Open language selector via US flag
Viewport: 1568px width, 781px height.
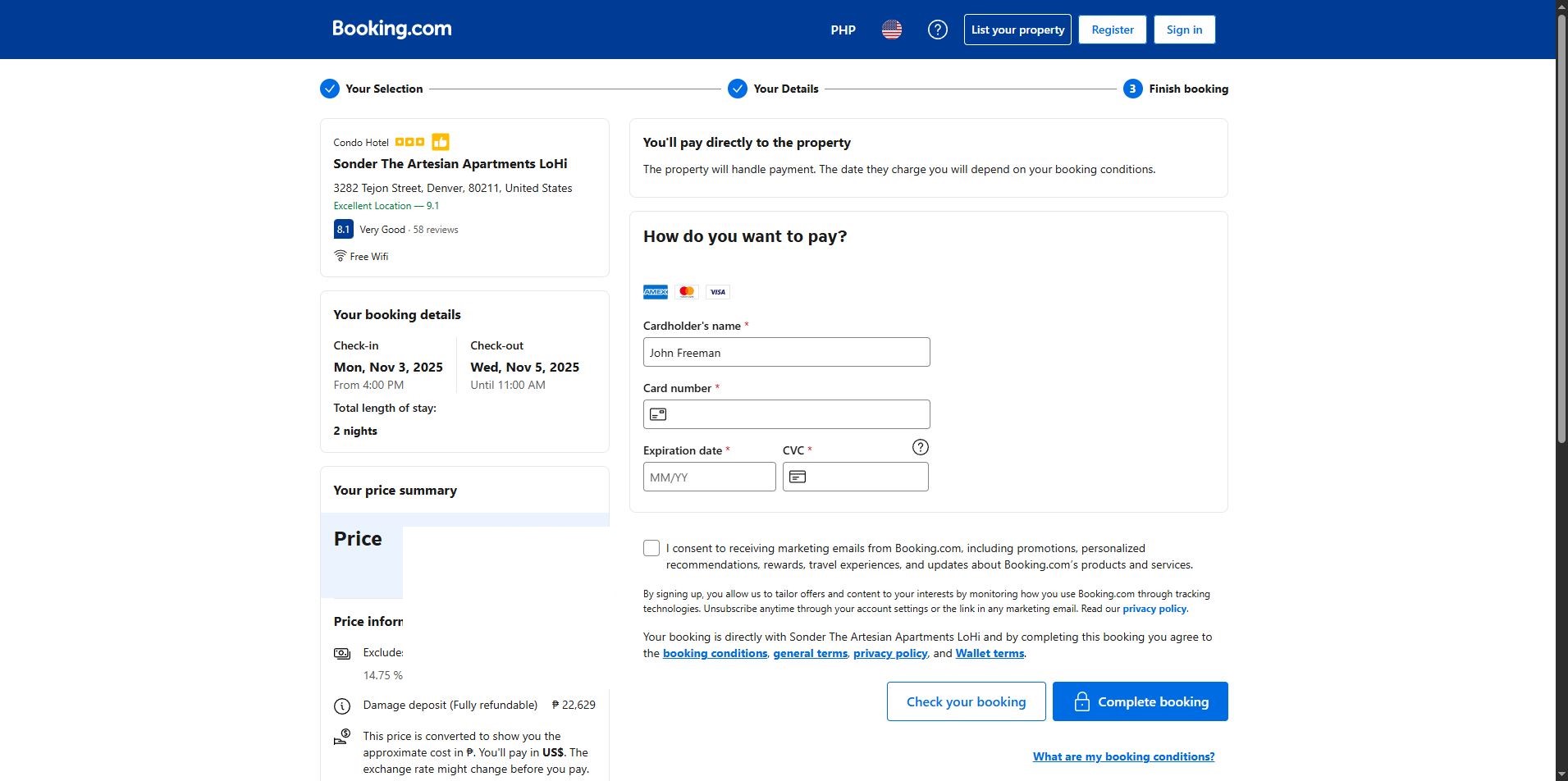click(892, 30)
